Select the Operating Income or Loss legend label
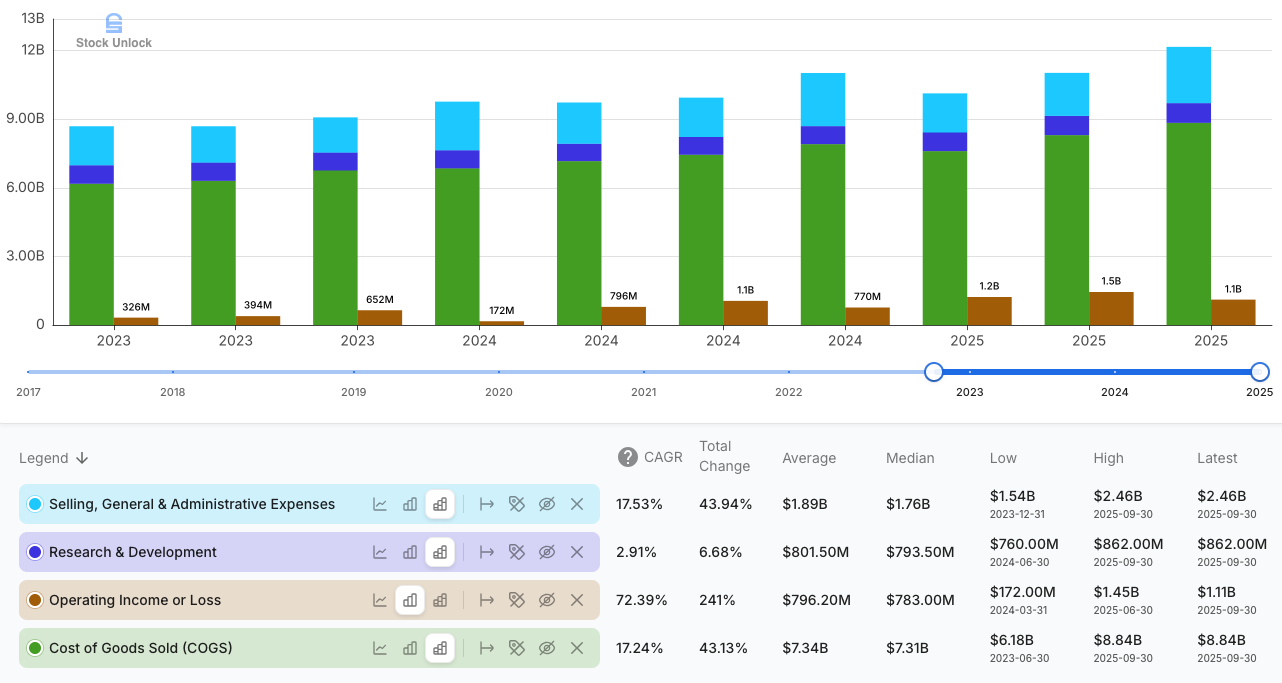The width and height of the screenshot is (1282, 683). pos(135,600)
